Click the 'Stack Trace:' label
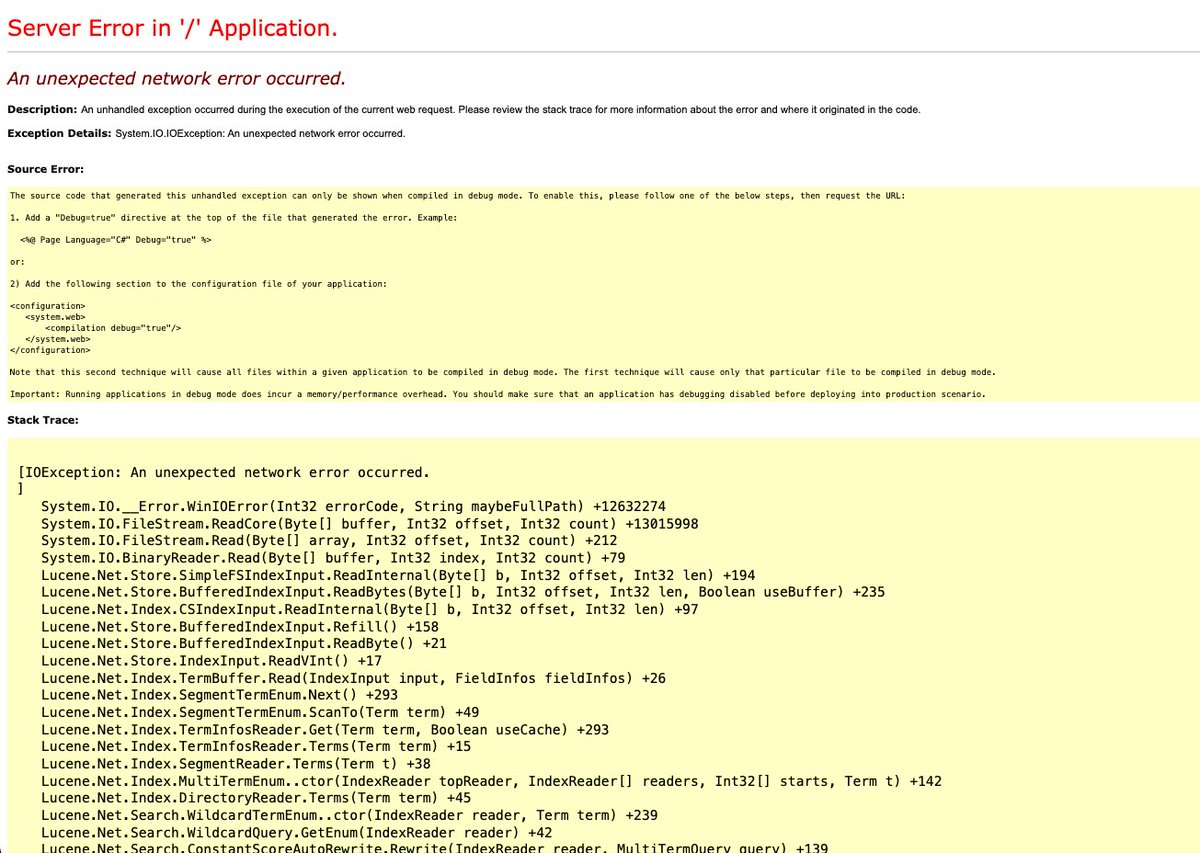Viewport: 1200px width, 853px height. (43, 420)
